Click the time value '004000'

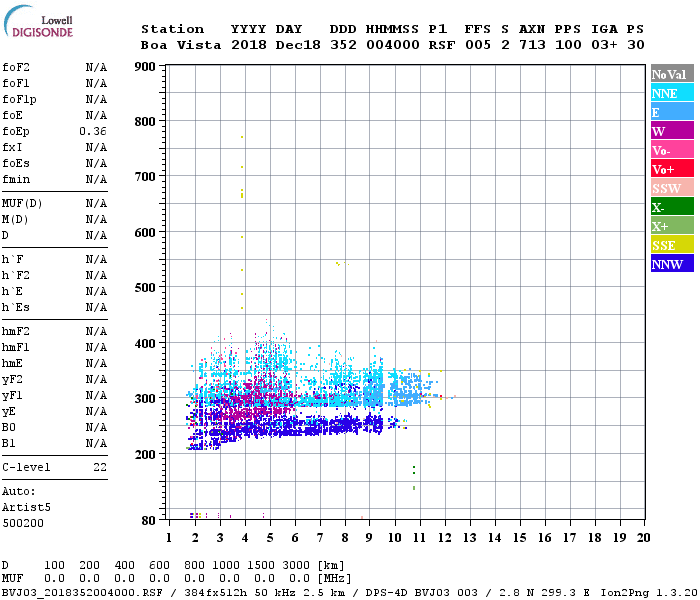pos(393,45)
